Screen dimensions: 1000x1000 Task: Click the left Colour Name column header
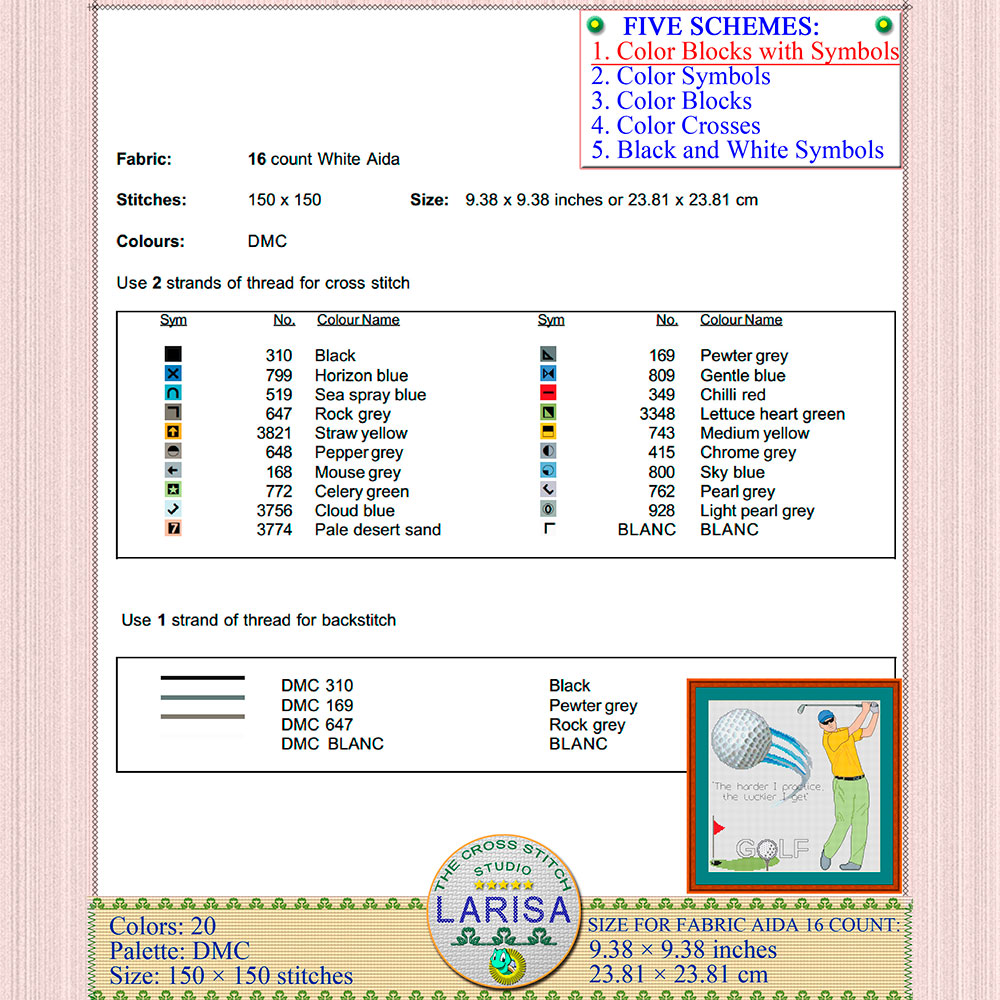pyautogui.click(x=358, y=320)
